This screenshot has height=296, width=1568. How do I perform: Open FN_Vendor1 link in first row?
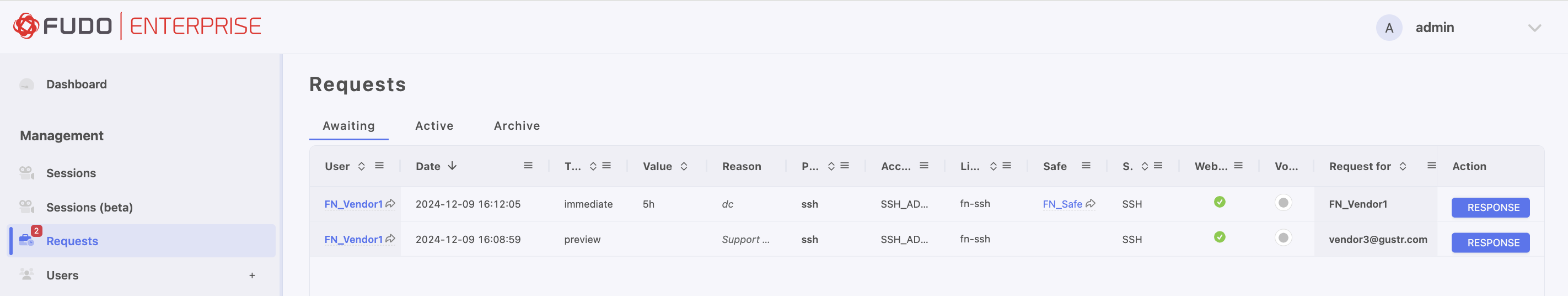pos(353,204)
